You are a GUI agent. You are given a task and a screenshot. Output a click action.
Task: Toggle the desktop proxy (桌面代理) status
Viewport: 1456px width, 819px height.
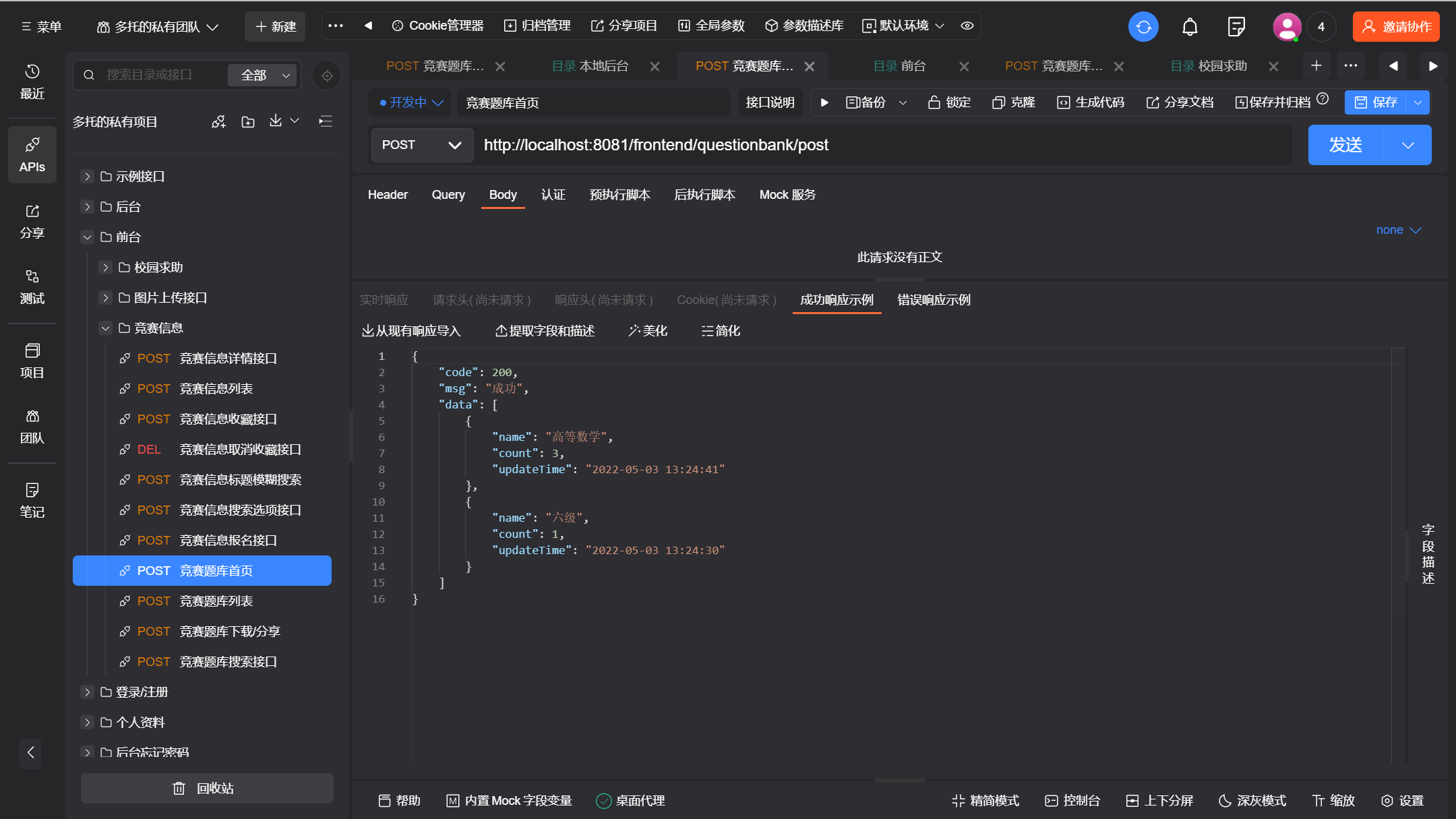[630, 800]
